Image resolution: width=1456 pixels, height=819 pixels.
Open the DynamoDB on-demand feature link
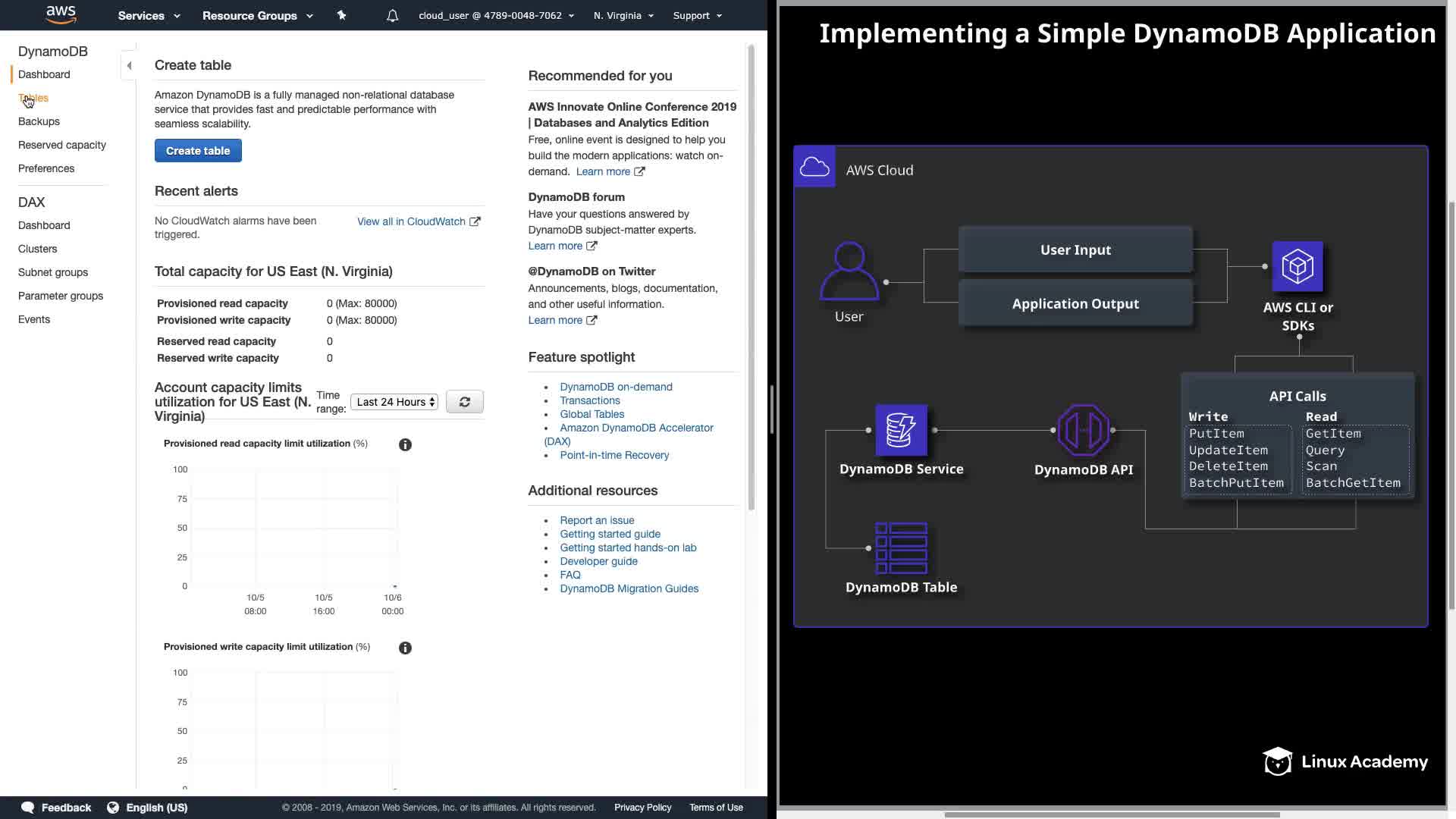[616, 387]
